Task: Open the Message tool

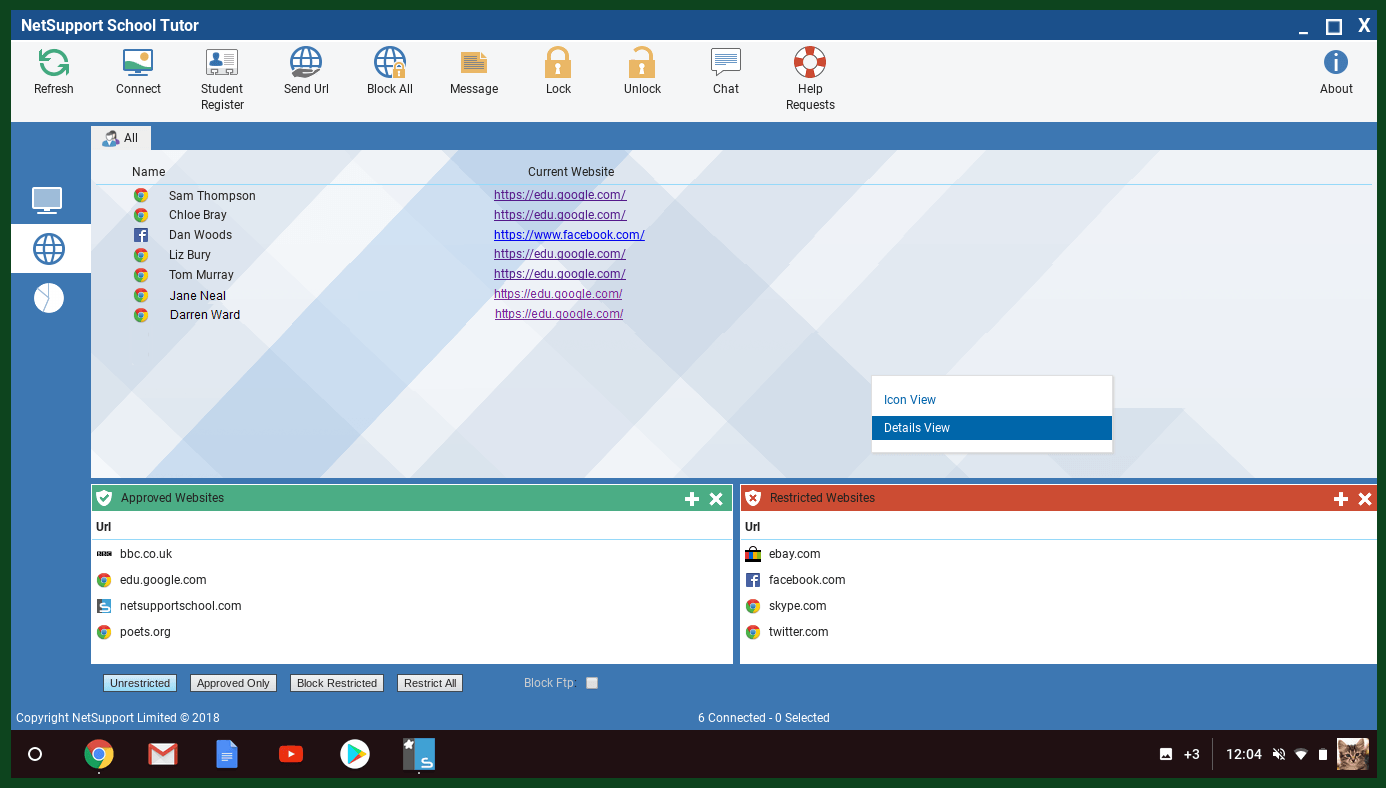Action: [474, 63]
